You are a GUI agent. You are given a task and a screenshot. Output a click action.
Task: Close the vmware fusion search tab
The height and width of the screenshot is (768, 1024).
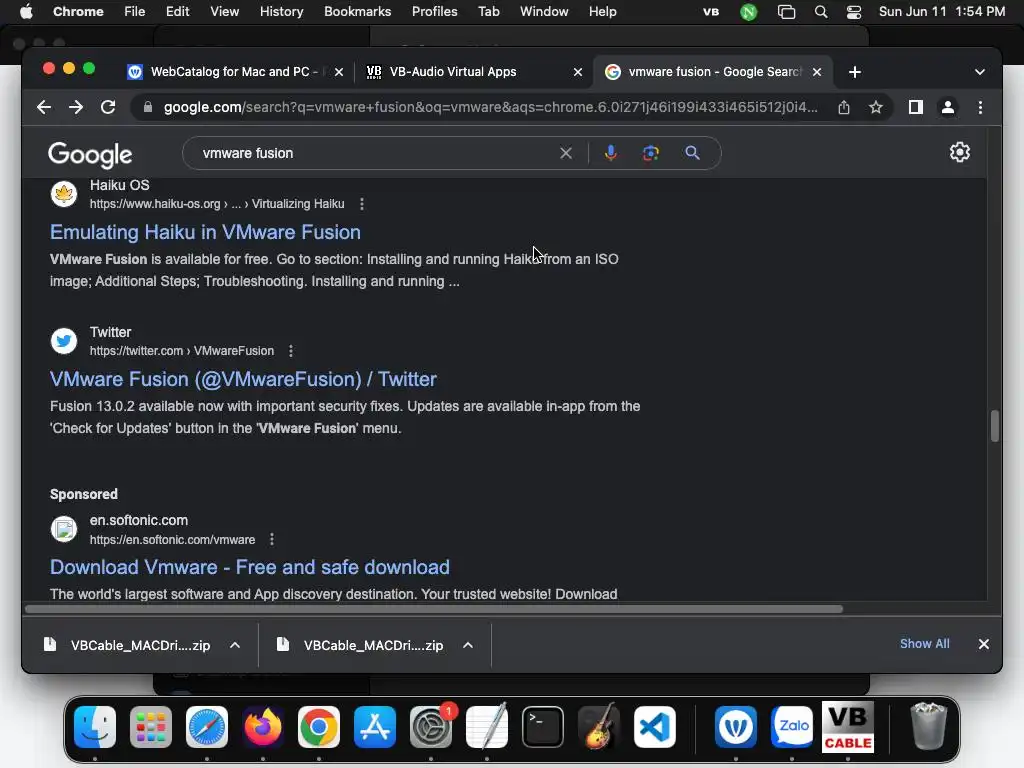point(816,72)
